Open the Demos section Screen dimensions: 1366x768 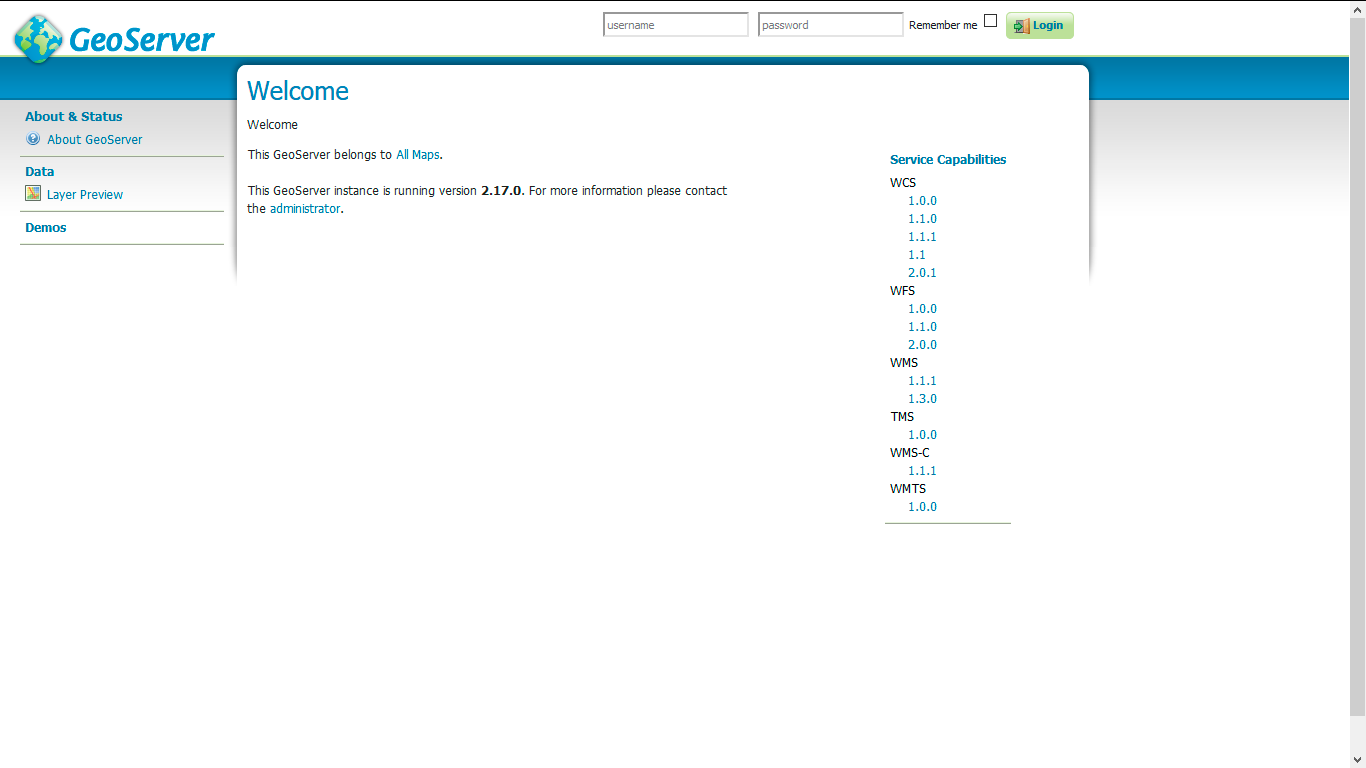46,227
